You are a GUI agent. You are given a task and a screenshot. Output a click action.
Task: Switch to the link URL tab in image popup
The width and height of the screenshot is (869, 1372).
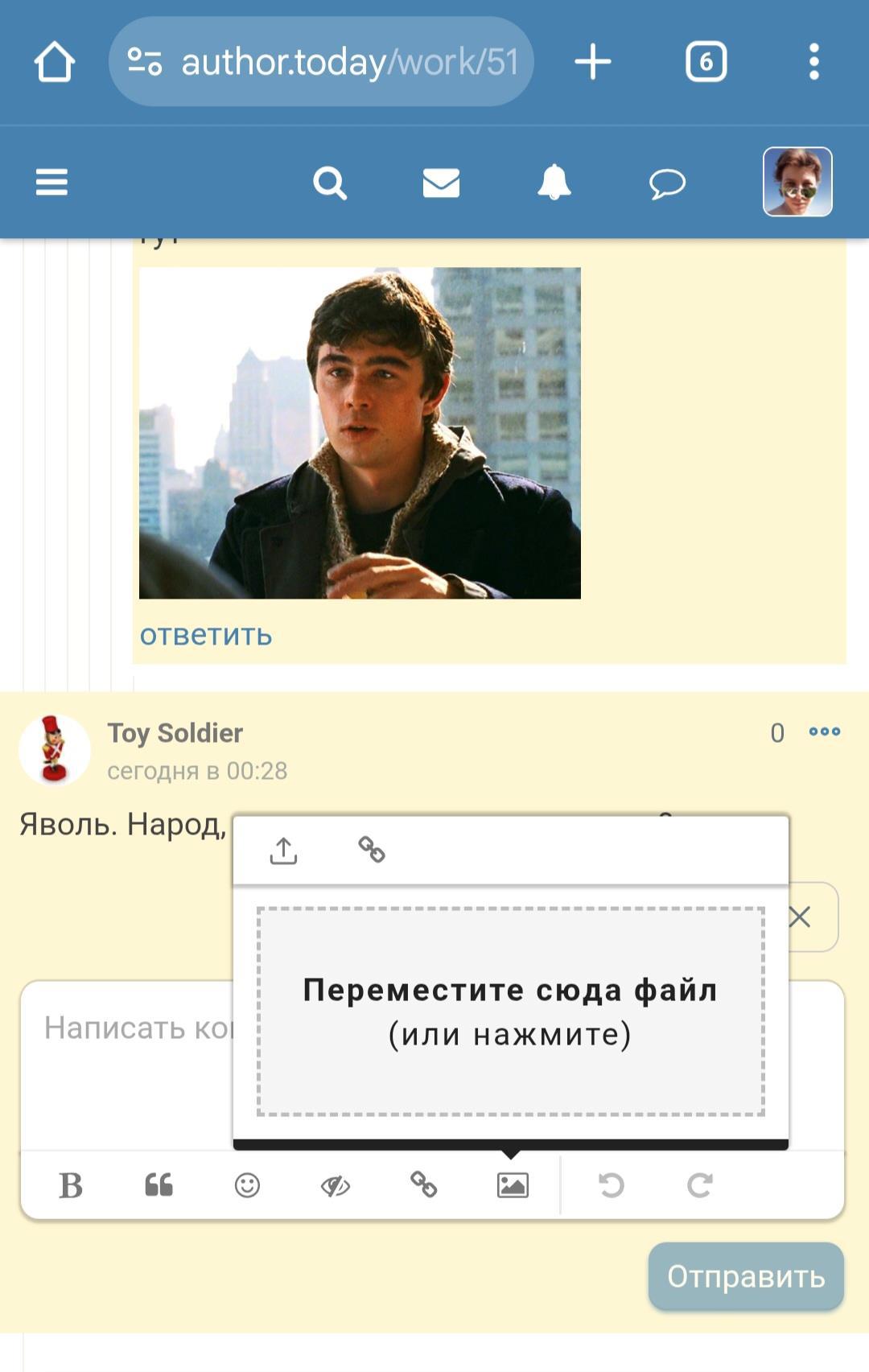click(x=372, y=850)
